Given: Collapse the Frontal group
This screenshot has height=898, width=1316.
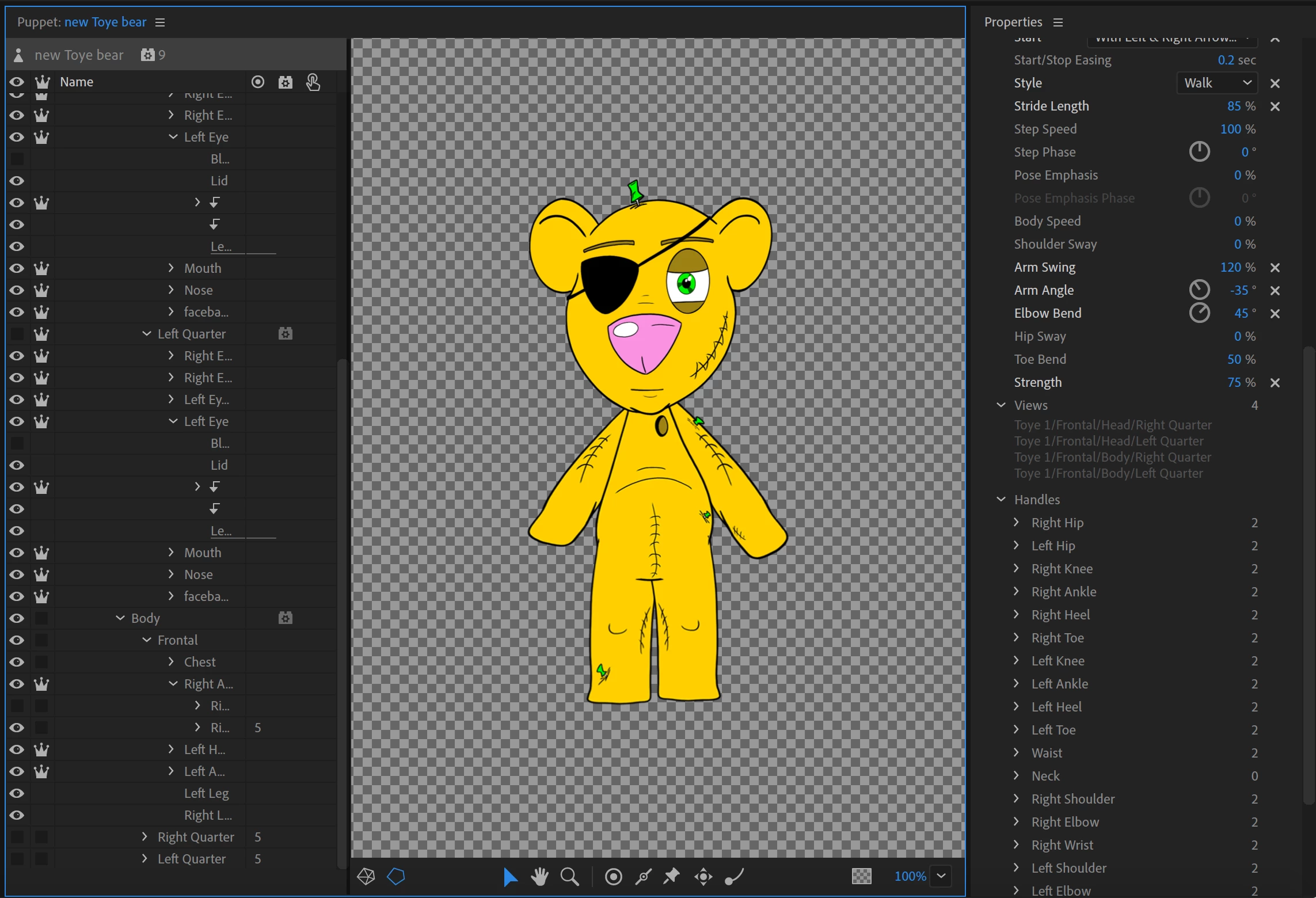Looking at the screenshot, I should 147,640.
